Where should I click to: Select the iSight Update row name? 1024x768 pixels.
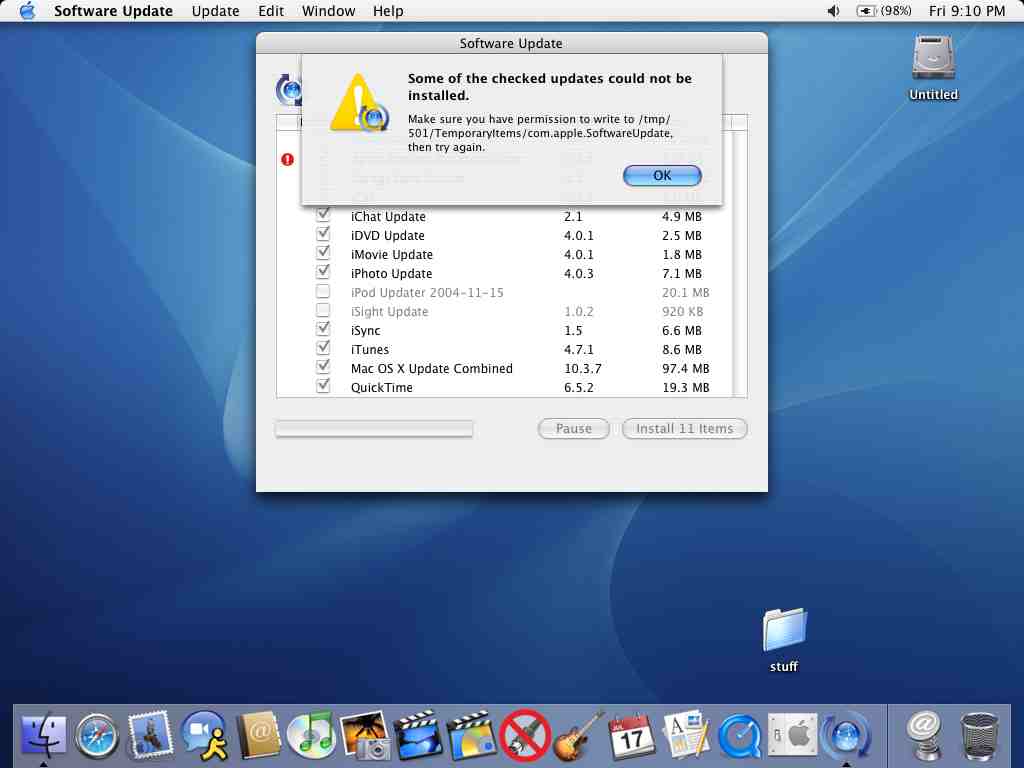click(x=389, y=312)
